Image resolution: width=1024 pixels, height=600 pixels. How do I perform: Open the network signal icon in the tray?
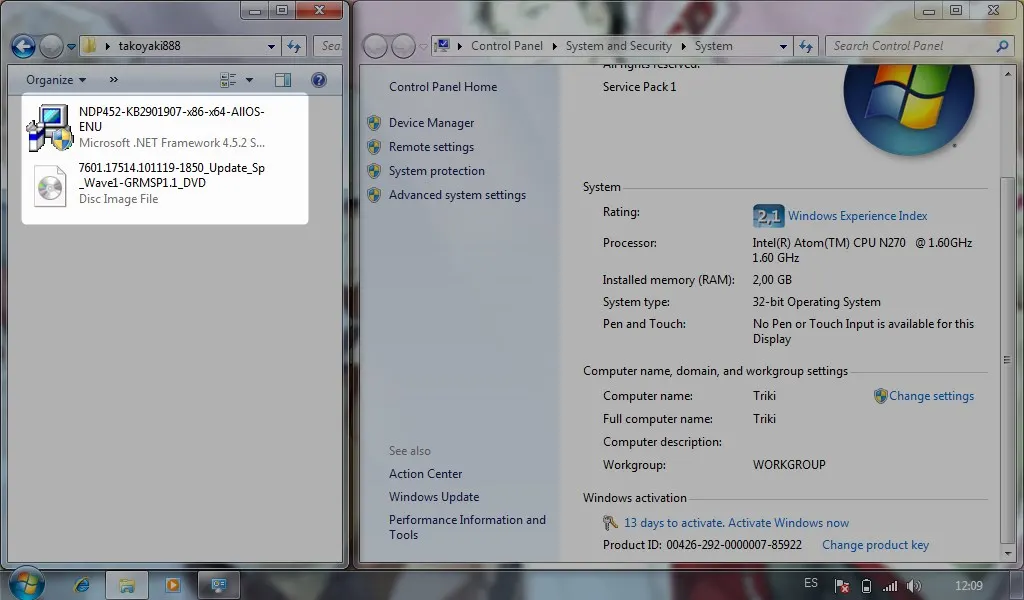(889, 586)
